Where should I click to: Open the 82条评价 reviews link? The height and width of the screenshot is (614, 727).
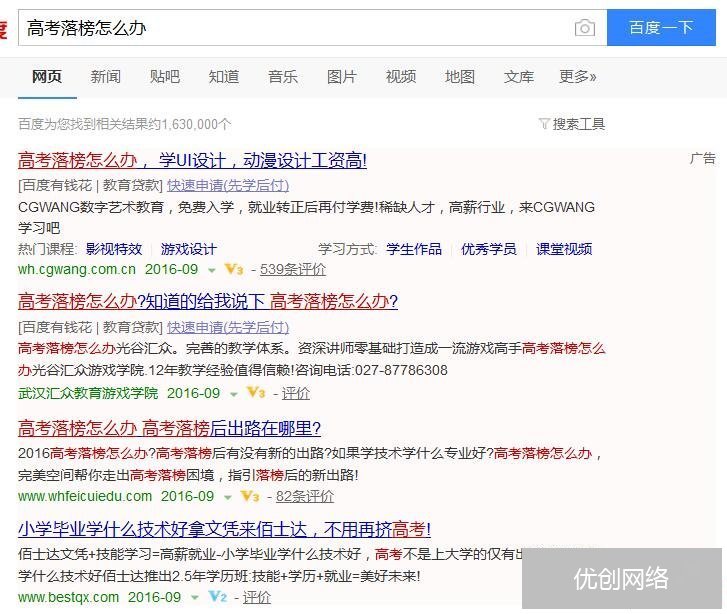tap(305, 496)
